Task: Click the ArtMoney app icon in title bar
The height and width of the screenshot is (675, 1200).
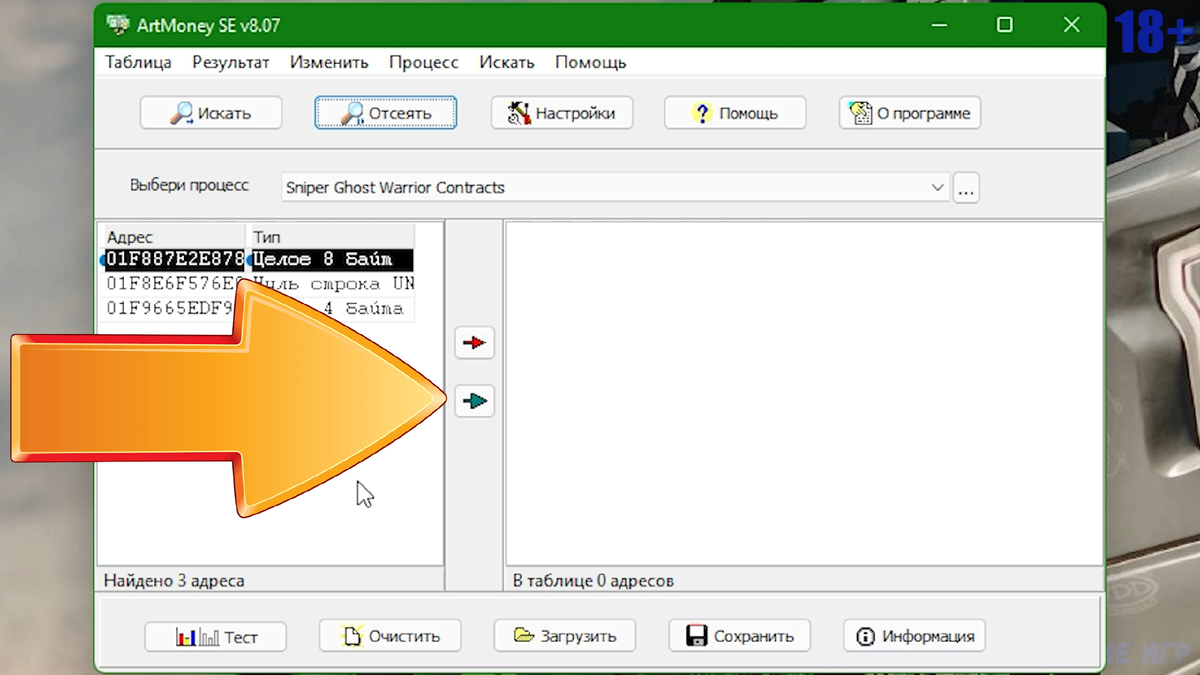Action: coord(118,25)
